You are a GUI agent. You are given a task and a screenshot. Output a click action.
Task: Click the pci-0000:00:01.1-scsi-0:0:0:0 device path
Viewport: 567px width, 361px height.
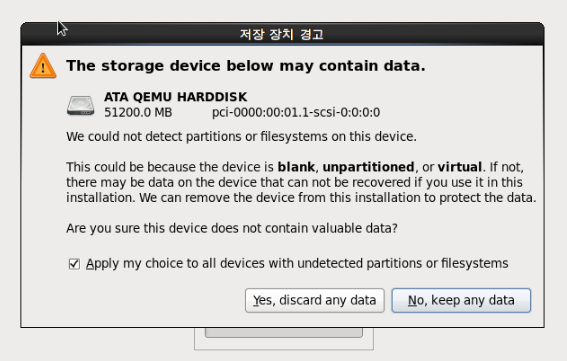296,112
